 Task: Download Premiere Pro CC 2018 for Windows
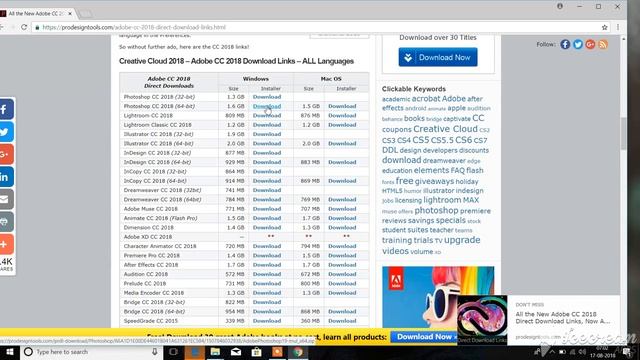coord(267,256)
